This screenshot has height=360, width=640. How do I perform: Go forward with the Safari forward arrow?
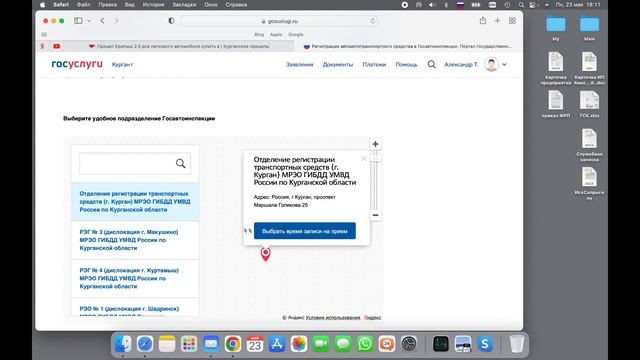116,21
